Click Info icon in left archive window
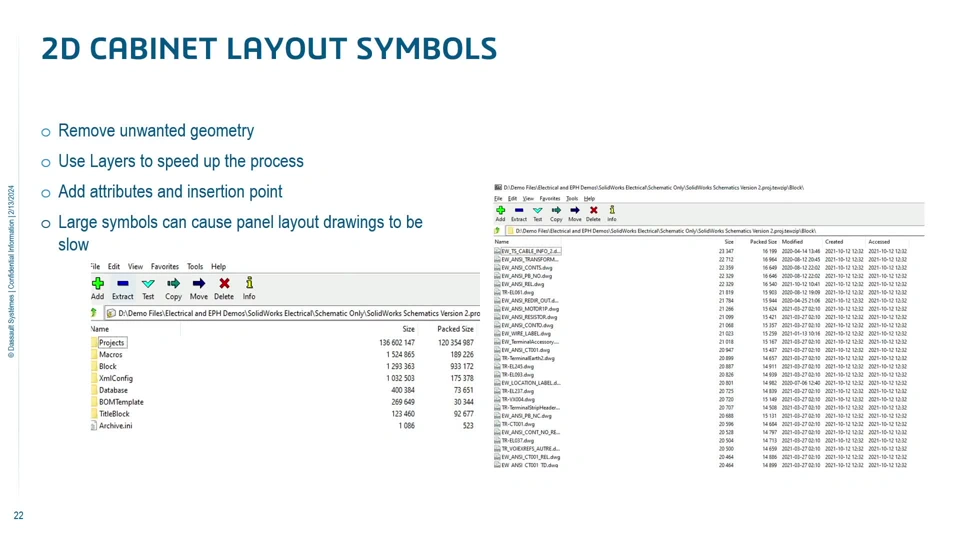The width and height of the screenshot is (960, 540). pos(249,283)
